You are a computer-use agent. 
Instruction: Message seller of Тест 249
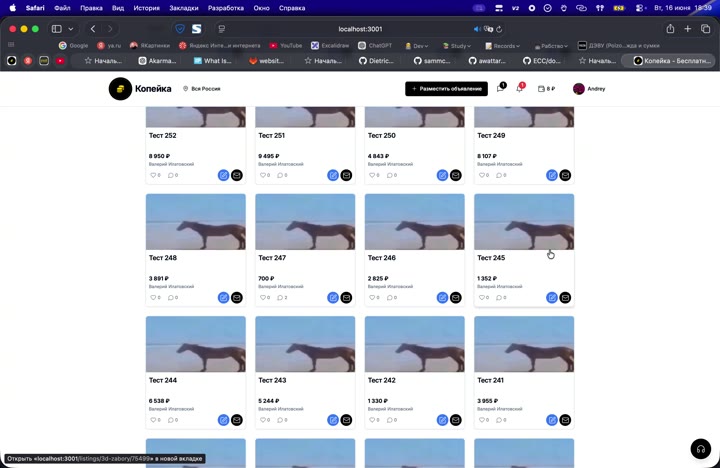[x=565, y=175]
